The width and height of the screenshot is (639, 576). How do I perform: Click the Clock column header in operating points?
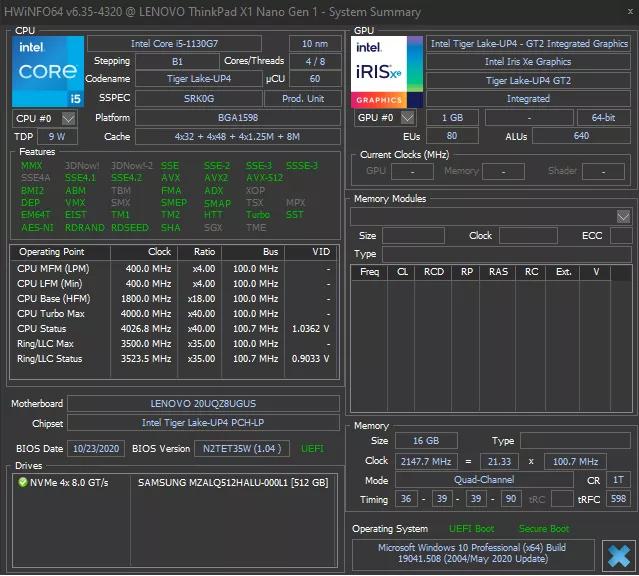[x=144, y=252]
